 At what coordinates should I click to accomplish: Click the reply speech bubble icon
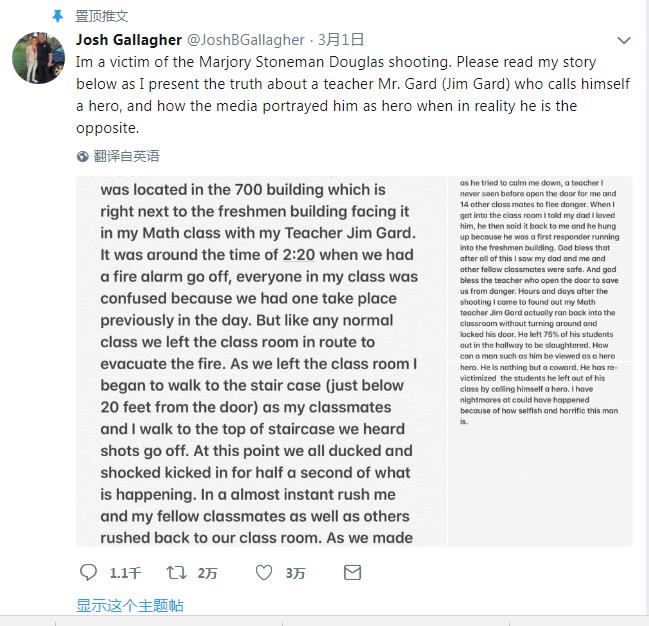[x=88, y=573]
